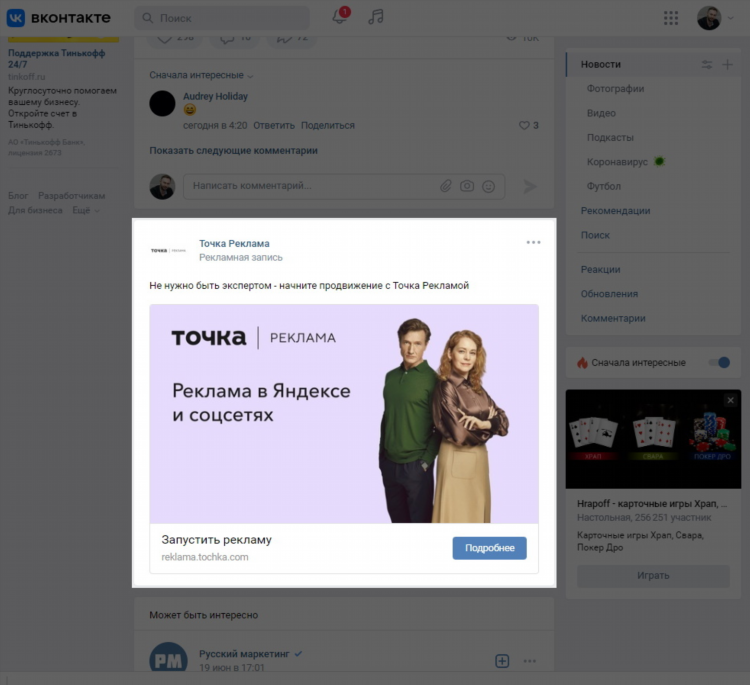Show next comments link

click(233, 151)
